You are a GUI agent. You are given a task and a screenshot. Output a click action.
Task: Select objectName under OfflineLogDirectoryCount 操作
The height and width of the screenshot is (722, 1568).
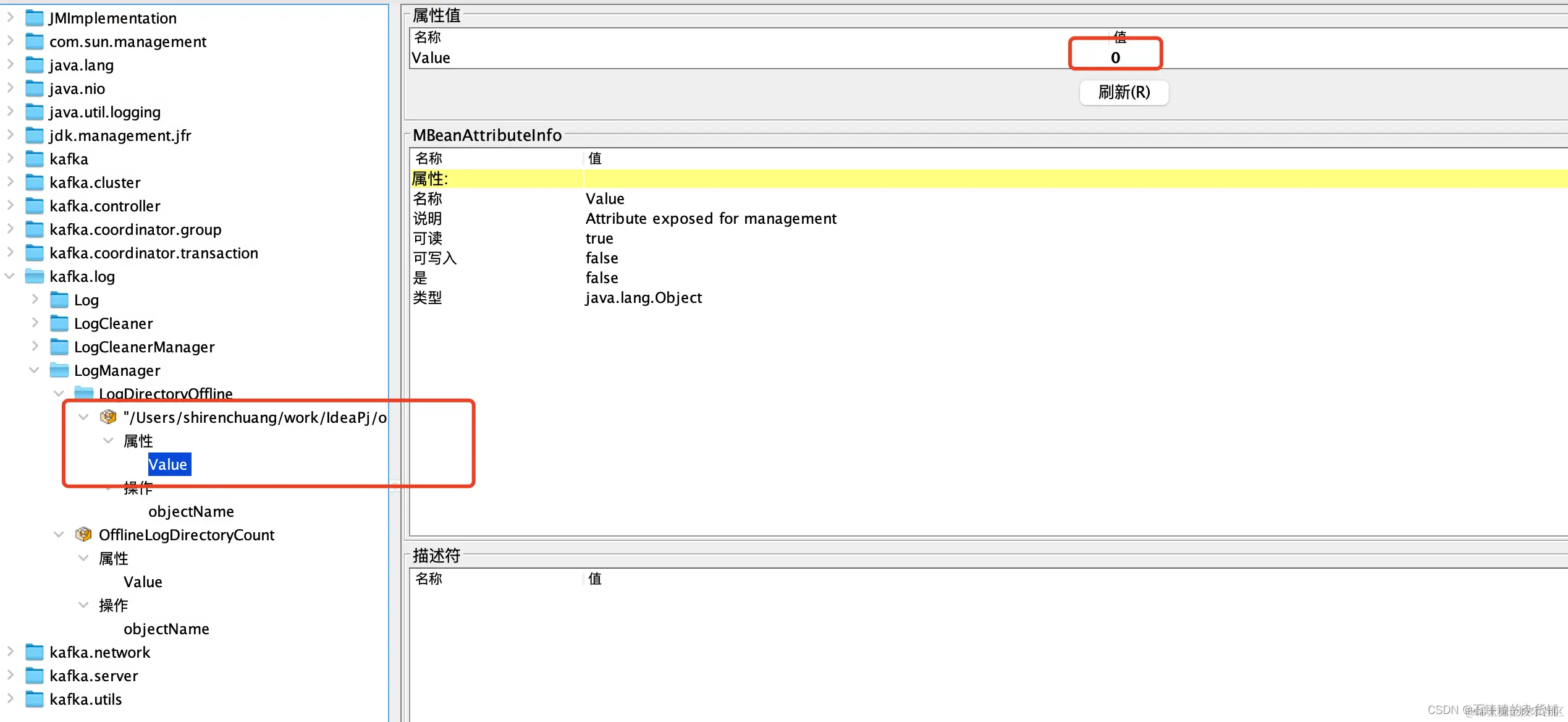click(x=166, y=629)
